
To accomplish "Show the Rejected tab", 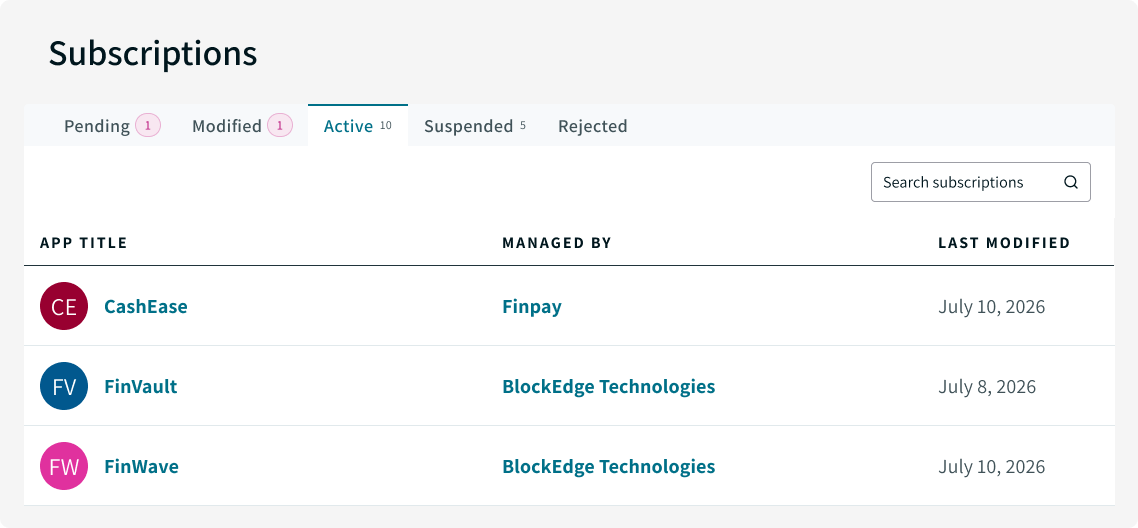I will tap(592, 125).
